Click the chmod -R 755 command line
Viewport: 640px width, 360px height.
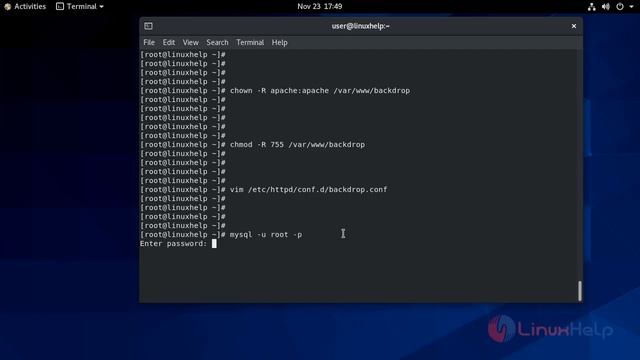[252, 144]
